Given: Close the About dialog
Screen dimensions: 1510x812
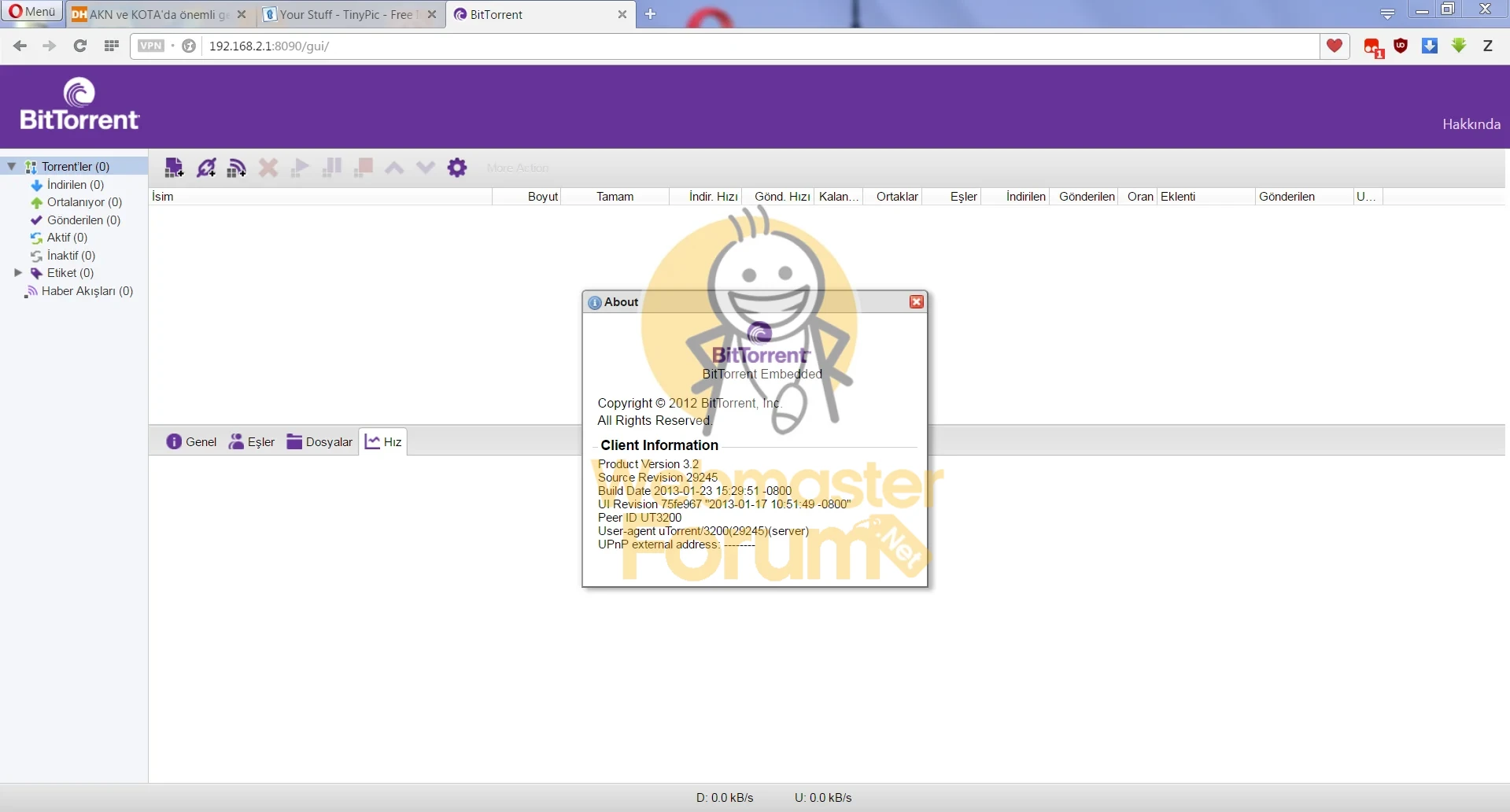Looking at the screenshot, I should pos(917,302).
